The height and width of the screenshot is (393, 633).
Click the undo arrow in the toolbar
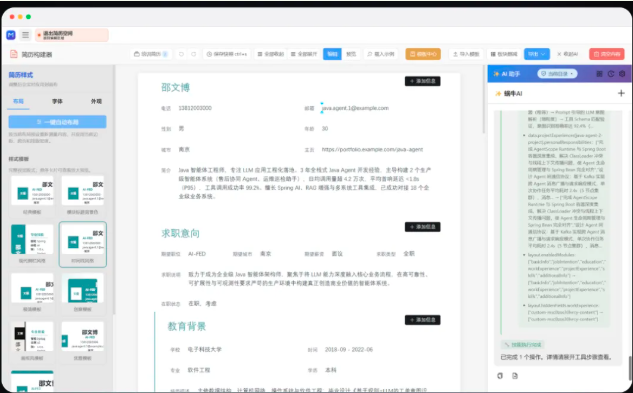pyautogui.click(x=181, y=54)
